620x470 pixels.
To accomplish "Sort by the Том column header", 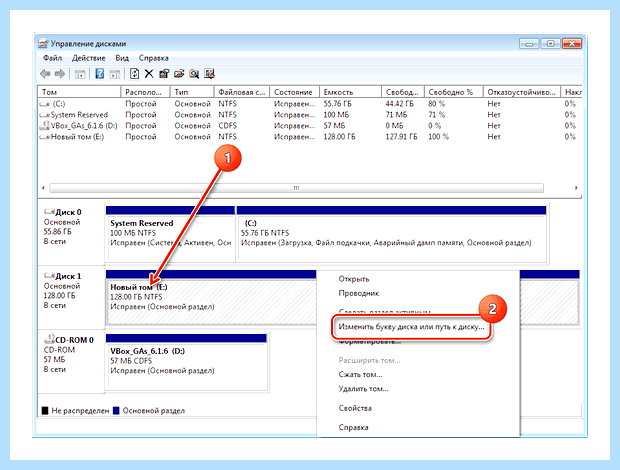I will [79, 92].
